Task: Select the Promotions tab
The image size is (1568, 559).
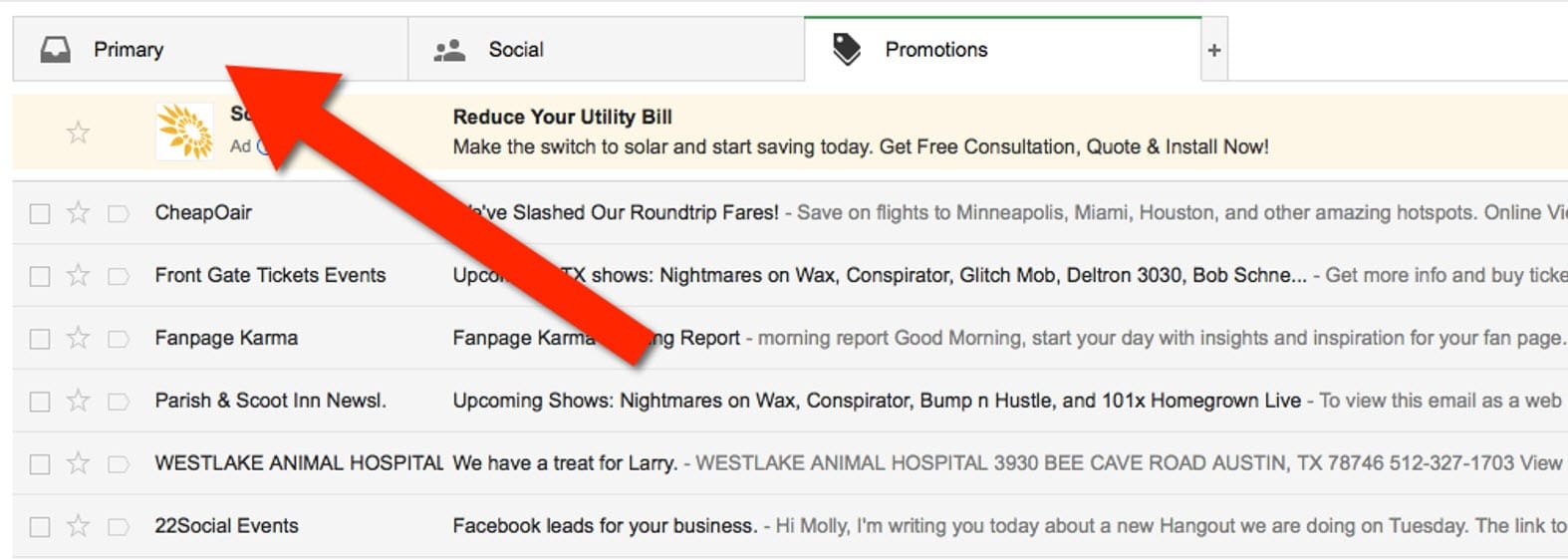Action: 1002,49
